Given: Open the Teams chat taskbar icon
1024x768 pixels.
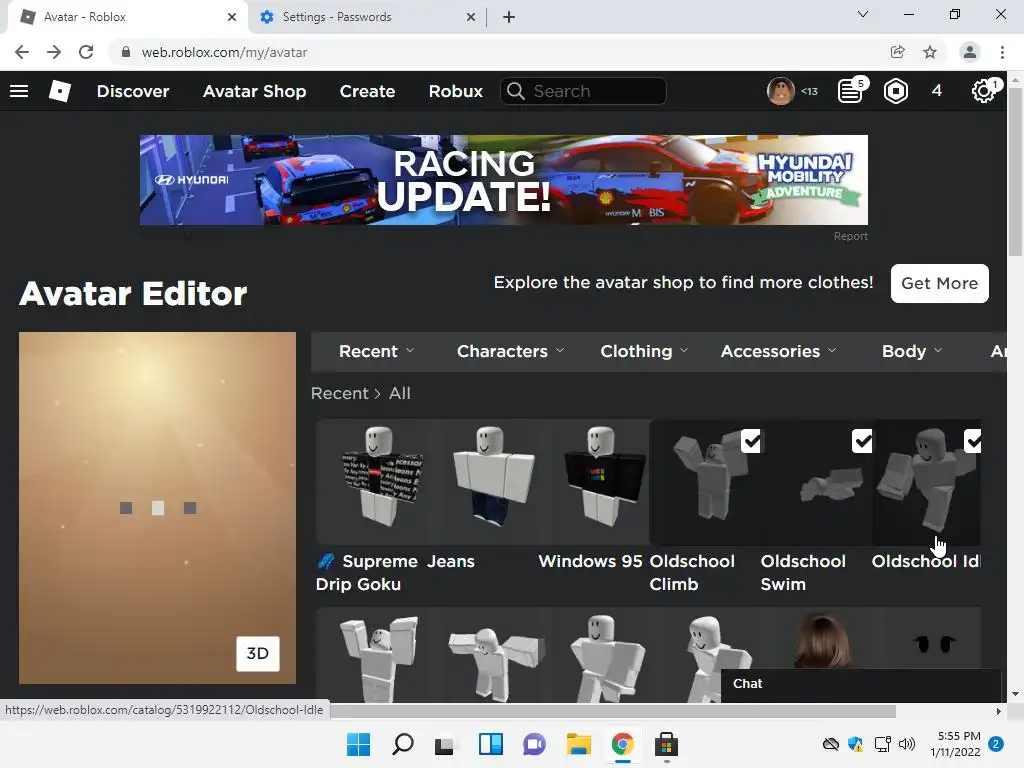Looking at the screenshot, I should (x=534, y=744).
